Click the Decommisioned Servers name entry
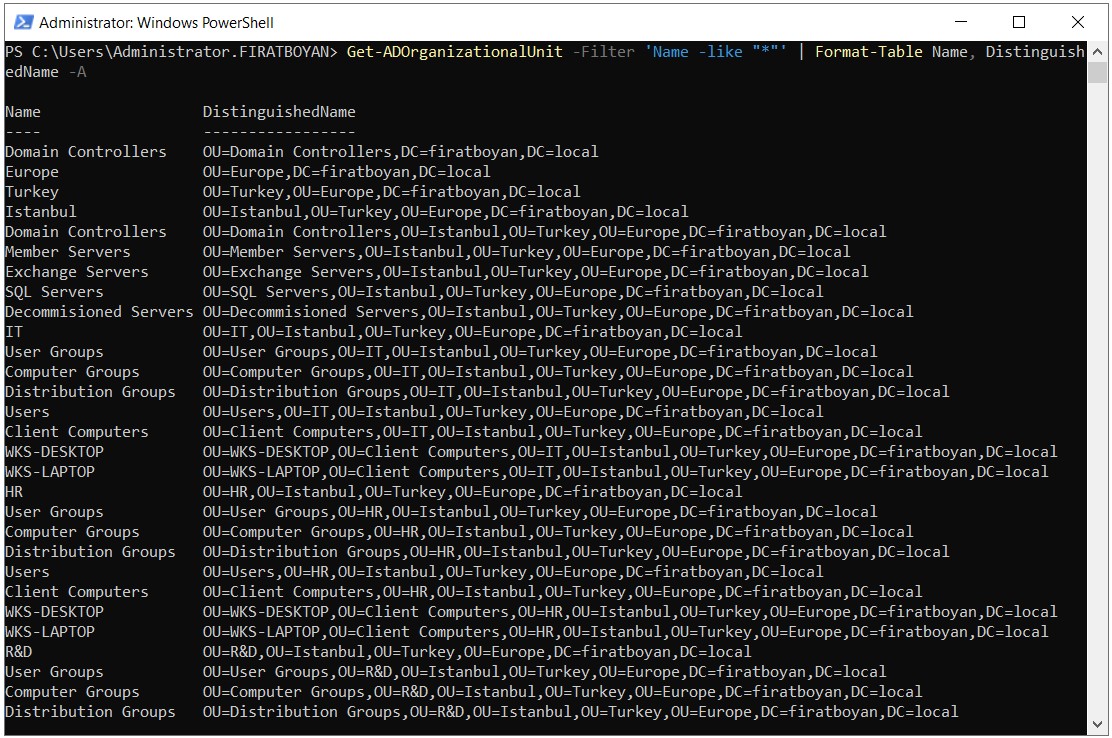This screenshot has height=738, width=1112. [x=99, y=312]
